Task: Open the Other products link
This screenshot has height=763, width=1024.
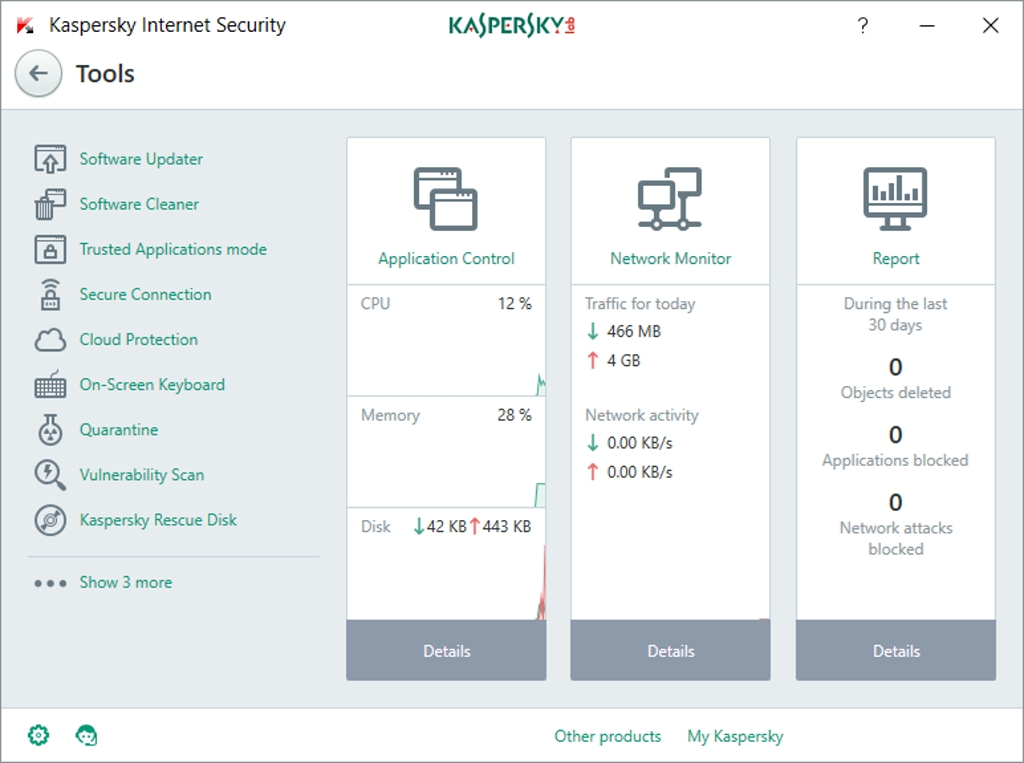Action: 608,736
